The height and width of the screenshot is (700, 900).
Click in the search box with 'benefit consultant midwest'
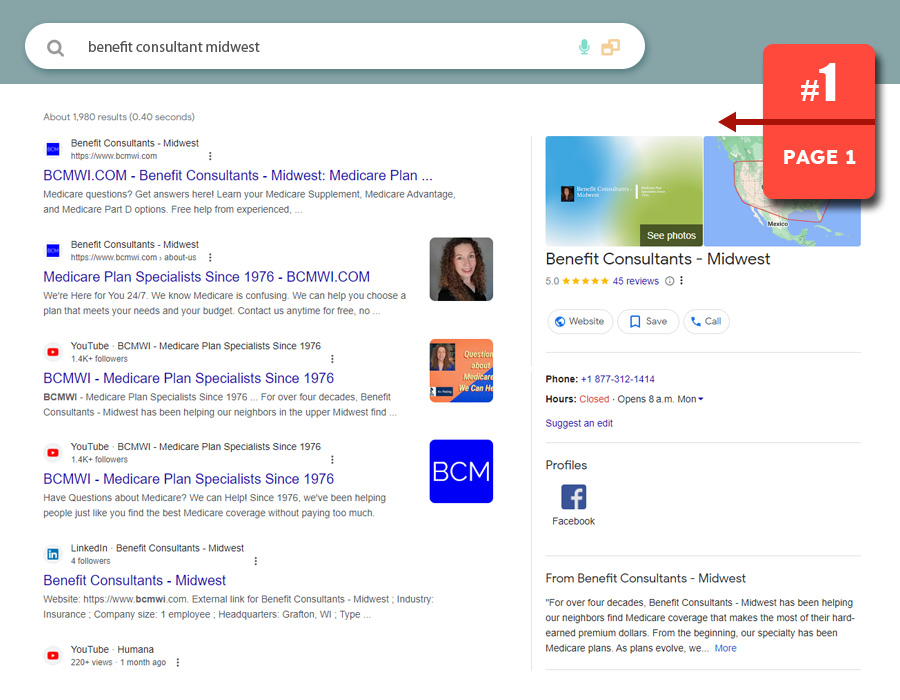(335, 46)
